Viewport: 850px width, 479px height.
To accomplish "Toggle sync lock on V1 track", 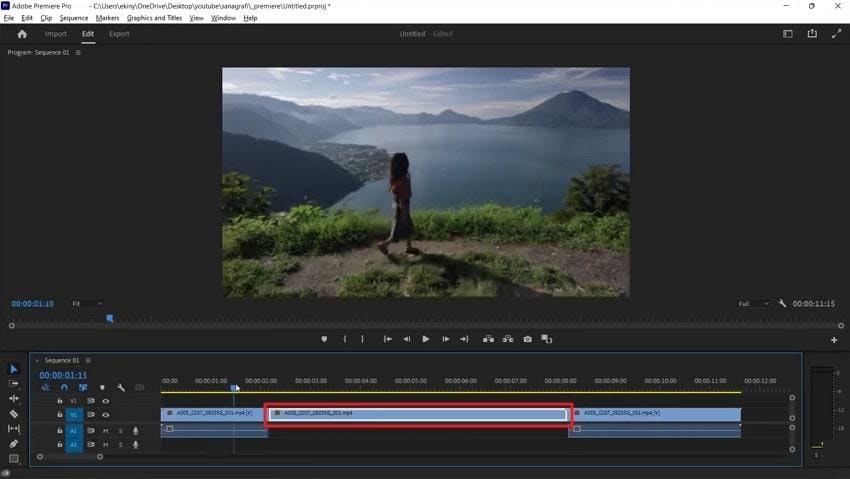I will point(91,415).
